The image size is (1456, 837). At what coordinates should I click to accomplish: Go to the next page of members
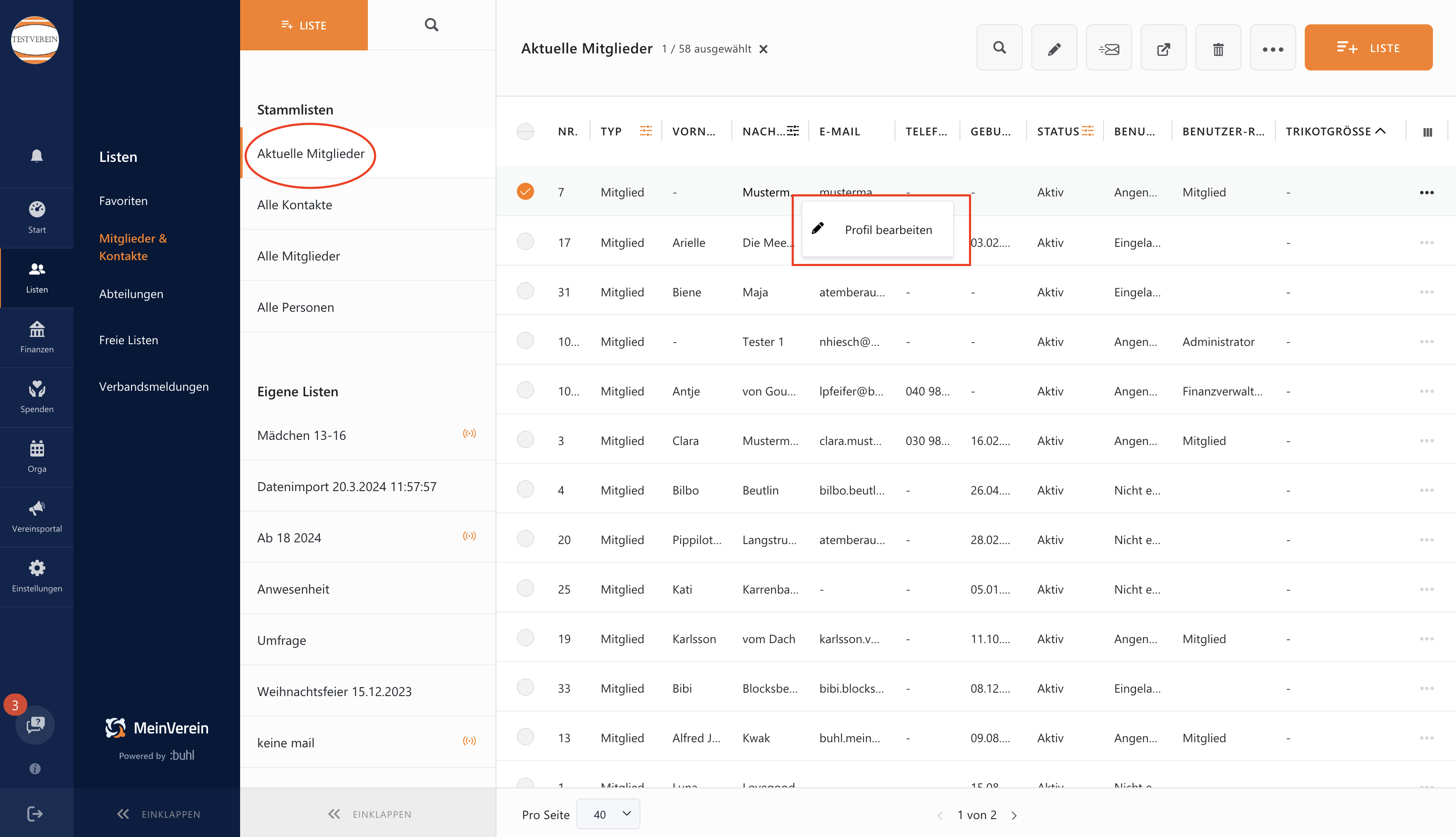pos(1014,815)
